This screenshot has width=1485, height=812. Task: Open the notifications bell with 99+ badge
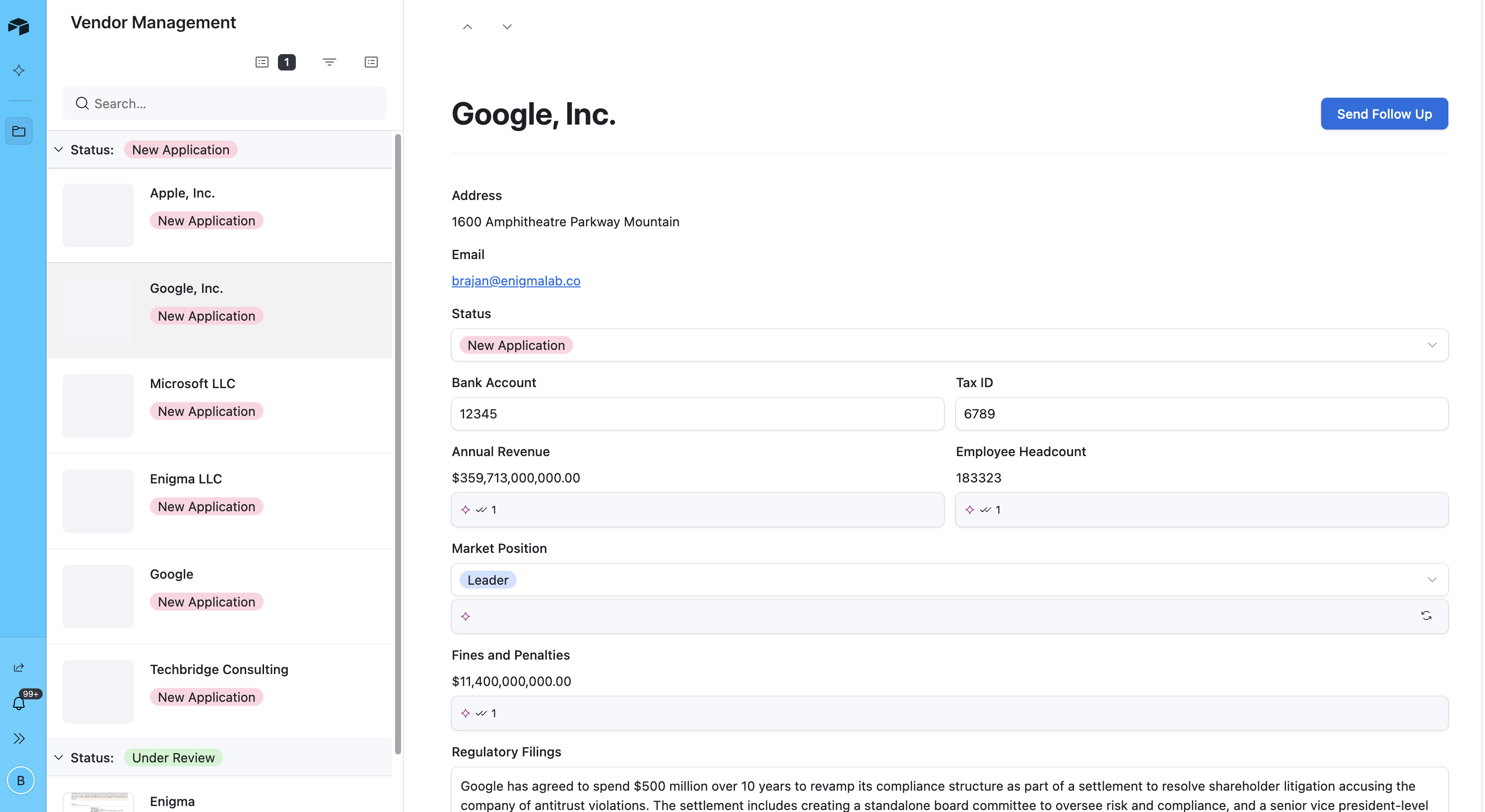pyautogui.click(x=19, y=703)
